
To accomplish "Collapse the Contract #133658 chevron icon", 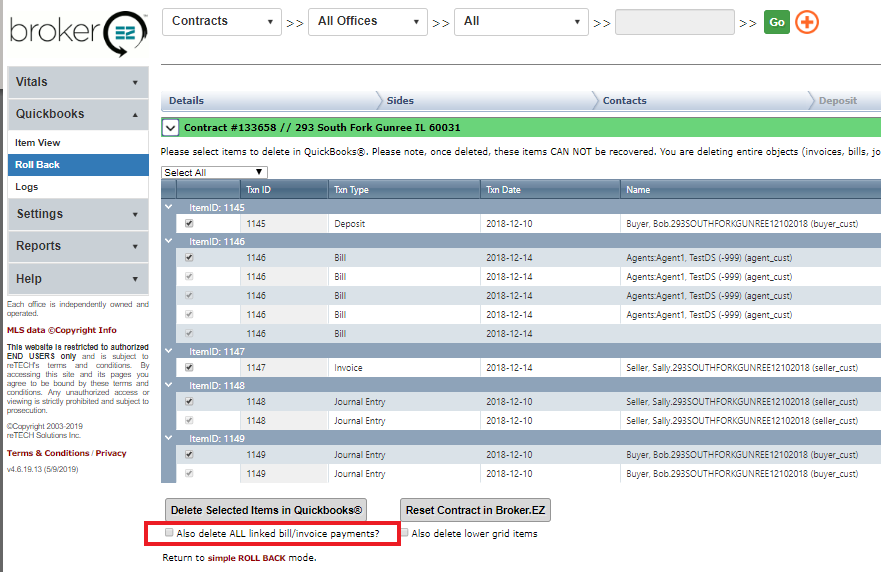I will pos(170,128).
